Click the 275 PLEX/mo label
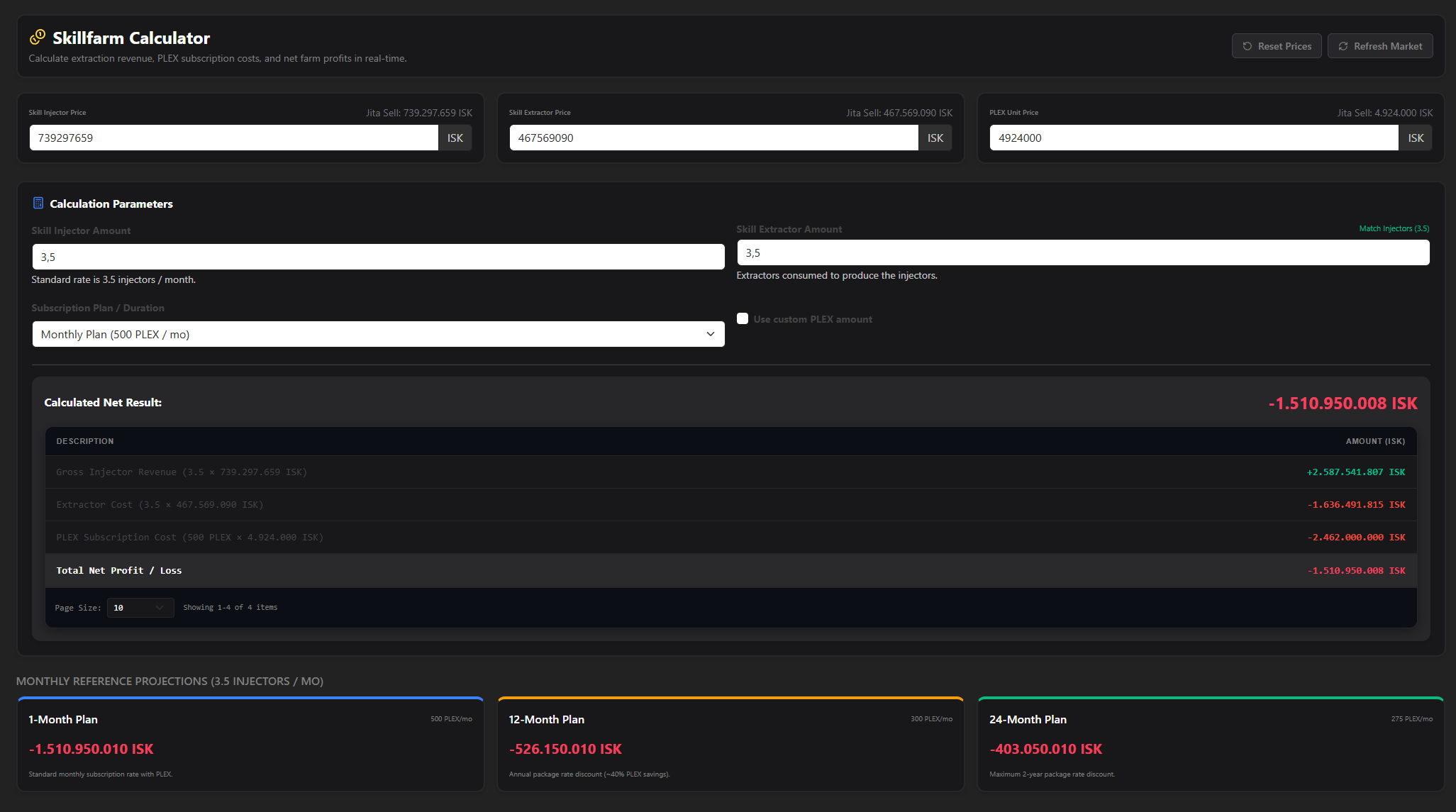 (1411, 719)
